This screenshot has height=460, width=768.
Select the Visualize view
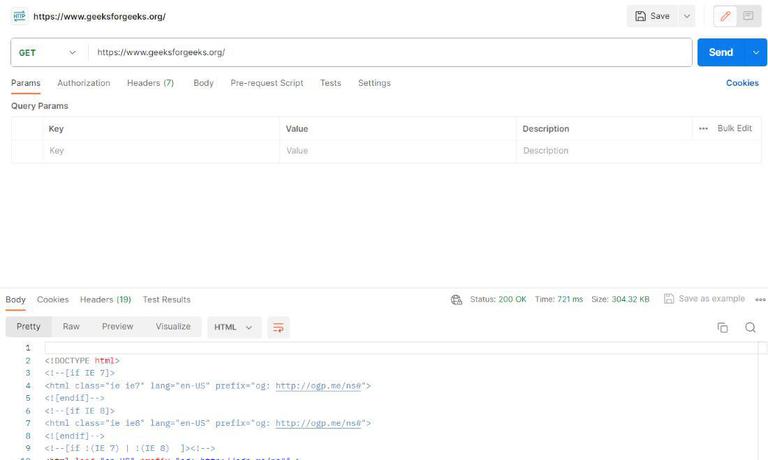click(173, 327)
